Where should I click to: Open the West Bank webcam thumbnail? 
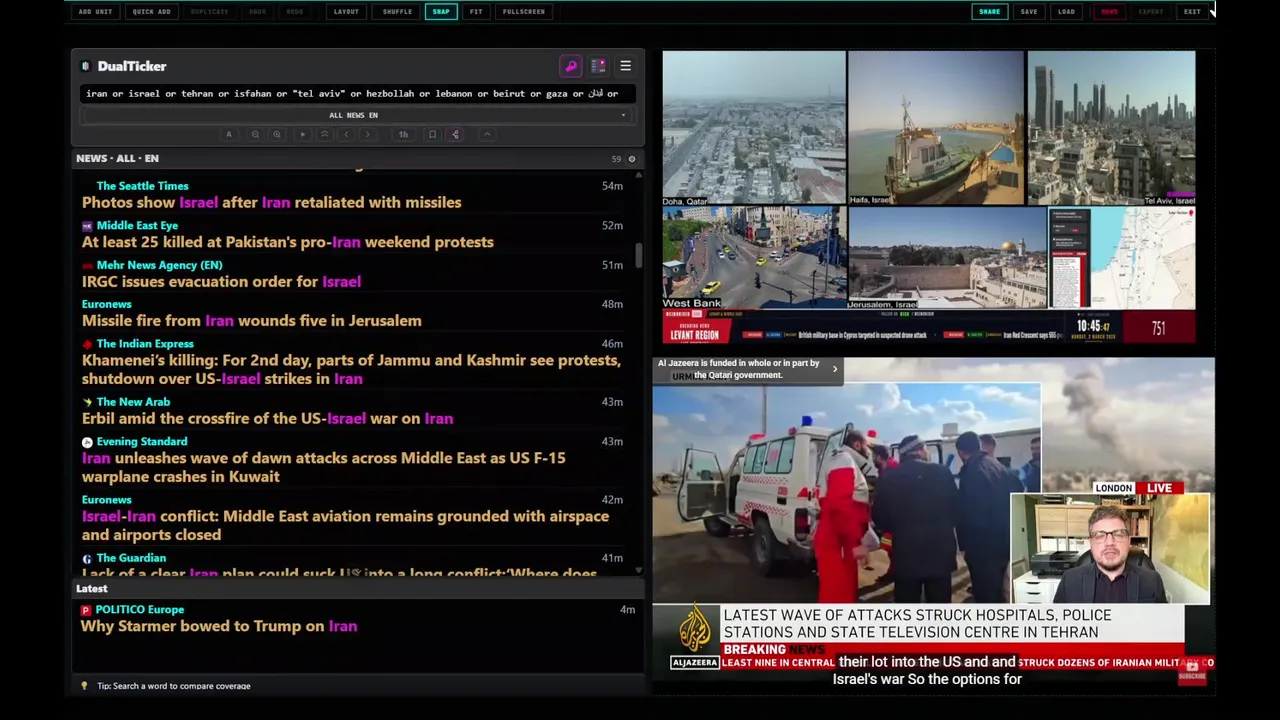click(x=754, y=258)
